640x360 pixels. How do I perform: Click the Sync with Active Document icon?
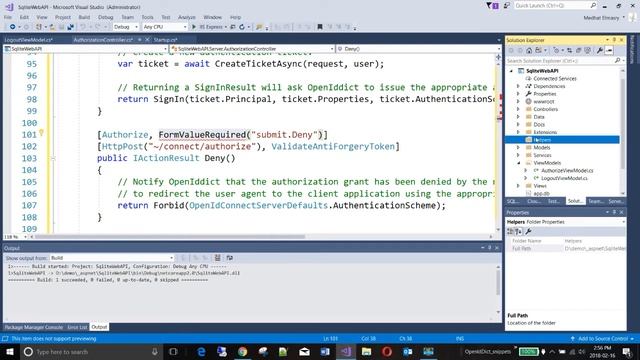point(569,50)
